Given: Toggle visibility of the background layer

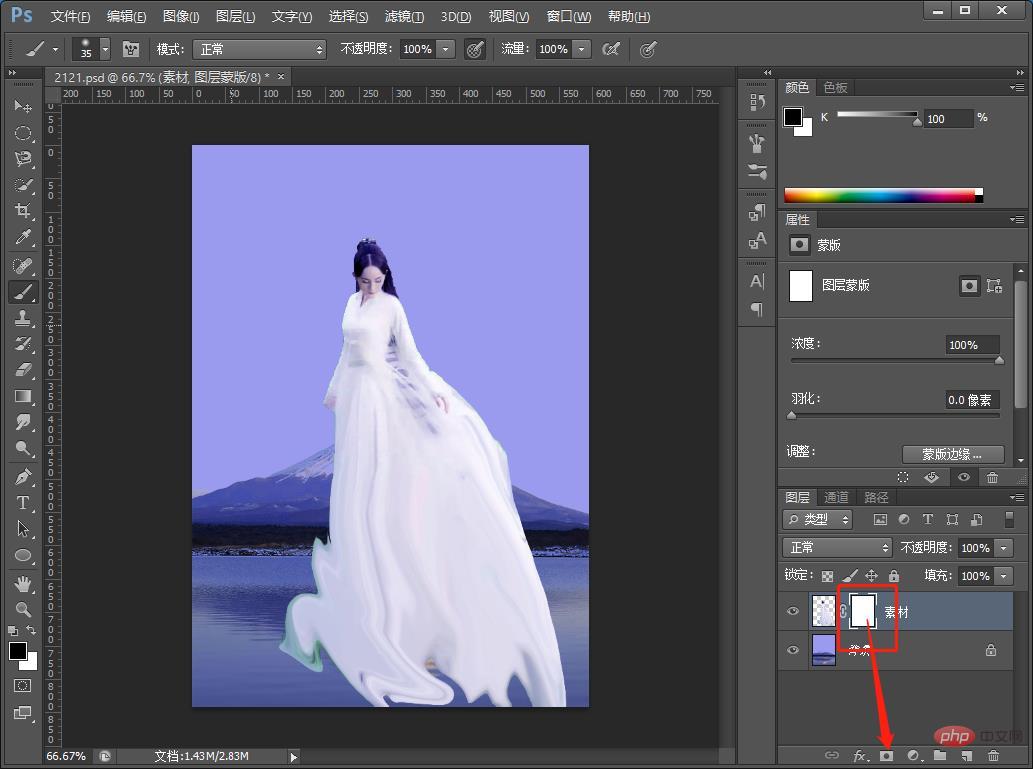Looking at the screenshot, I should (x=793, y=650).
